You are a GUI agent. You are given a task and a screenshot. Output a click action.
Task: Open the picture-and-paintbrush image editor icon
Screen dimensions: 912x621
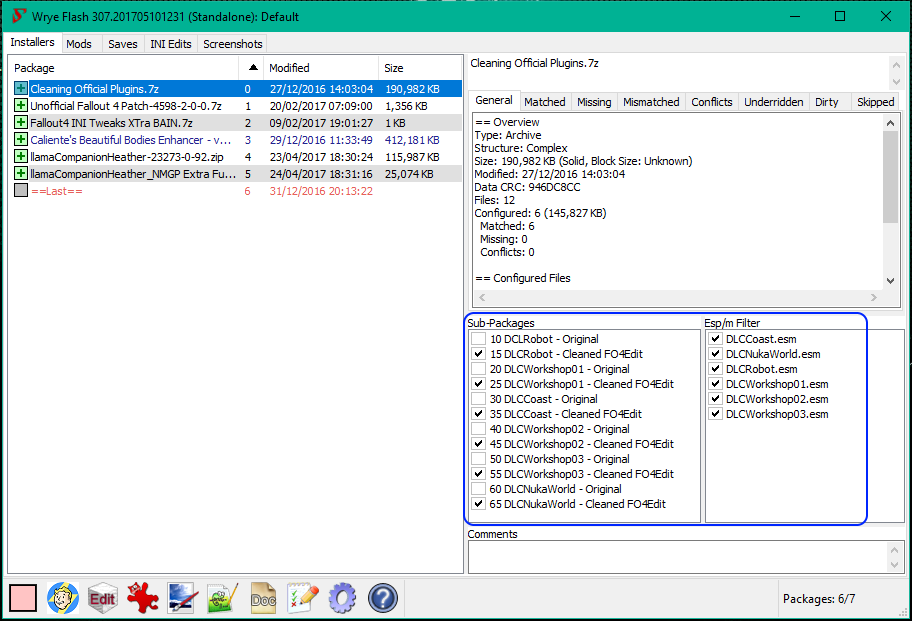click(183, 598)
